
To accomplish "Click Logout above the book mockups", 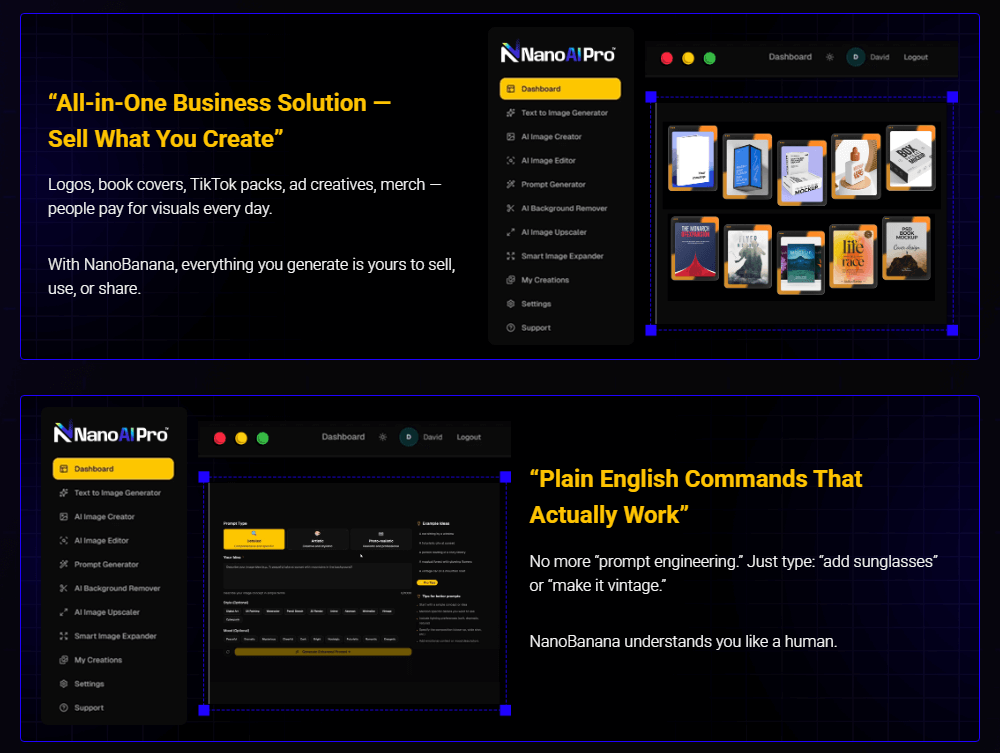I will [x=915, y=58].
